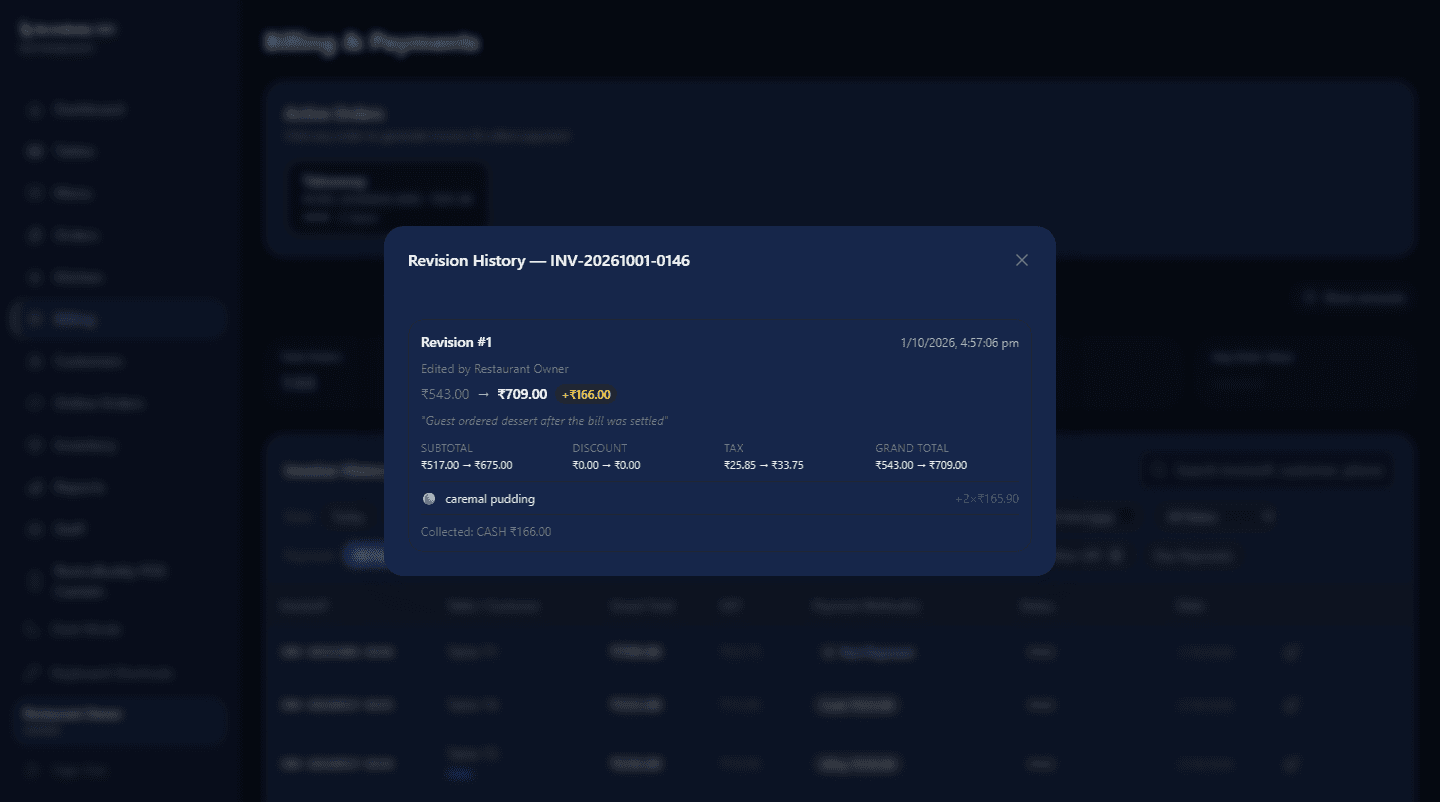This screenshot has height=802, width=1440.
Task: Click the revision timestamp '1/10/2026, 4:57:06 pm'
Action: 960,343
